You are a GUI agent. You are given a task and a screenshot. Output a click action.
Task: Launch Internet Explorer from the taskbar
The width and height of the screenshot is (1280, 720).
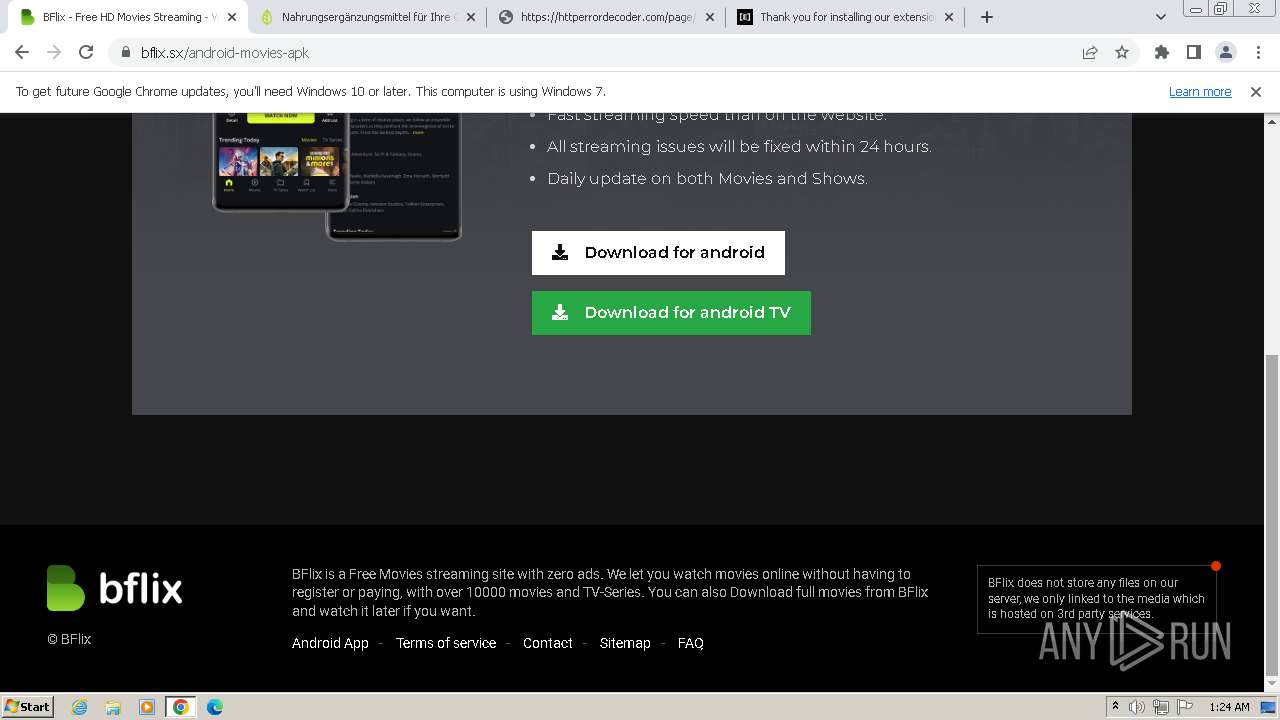(79, 707)
